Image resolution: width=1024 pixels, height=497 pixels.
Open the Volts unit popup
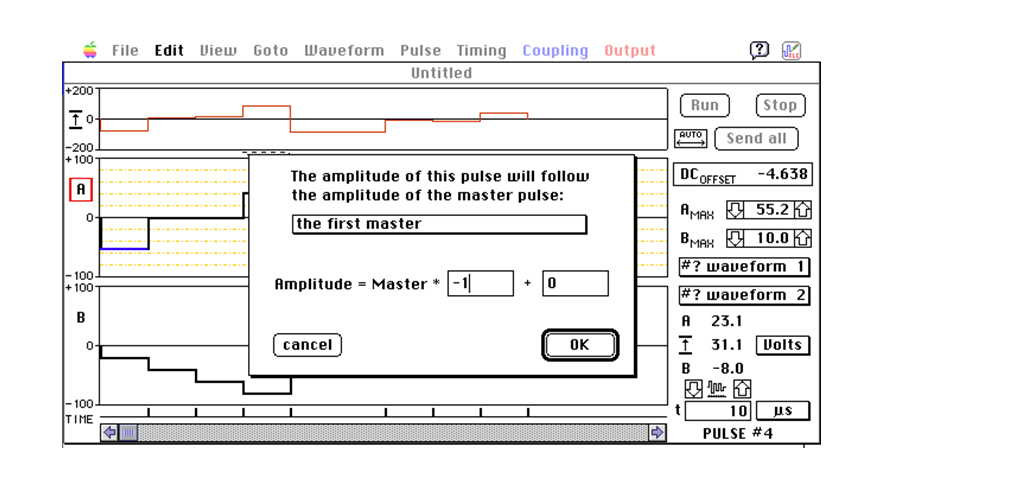tap(782, 345)
